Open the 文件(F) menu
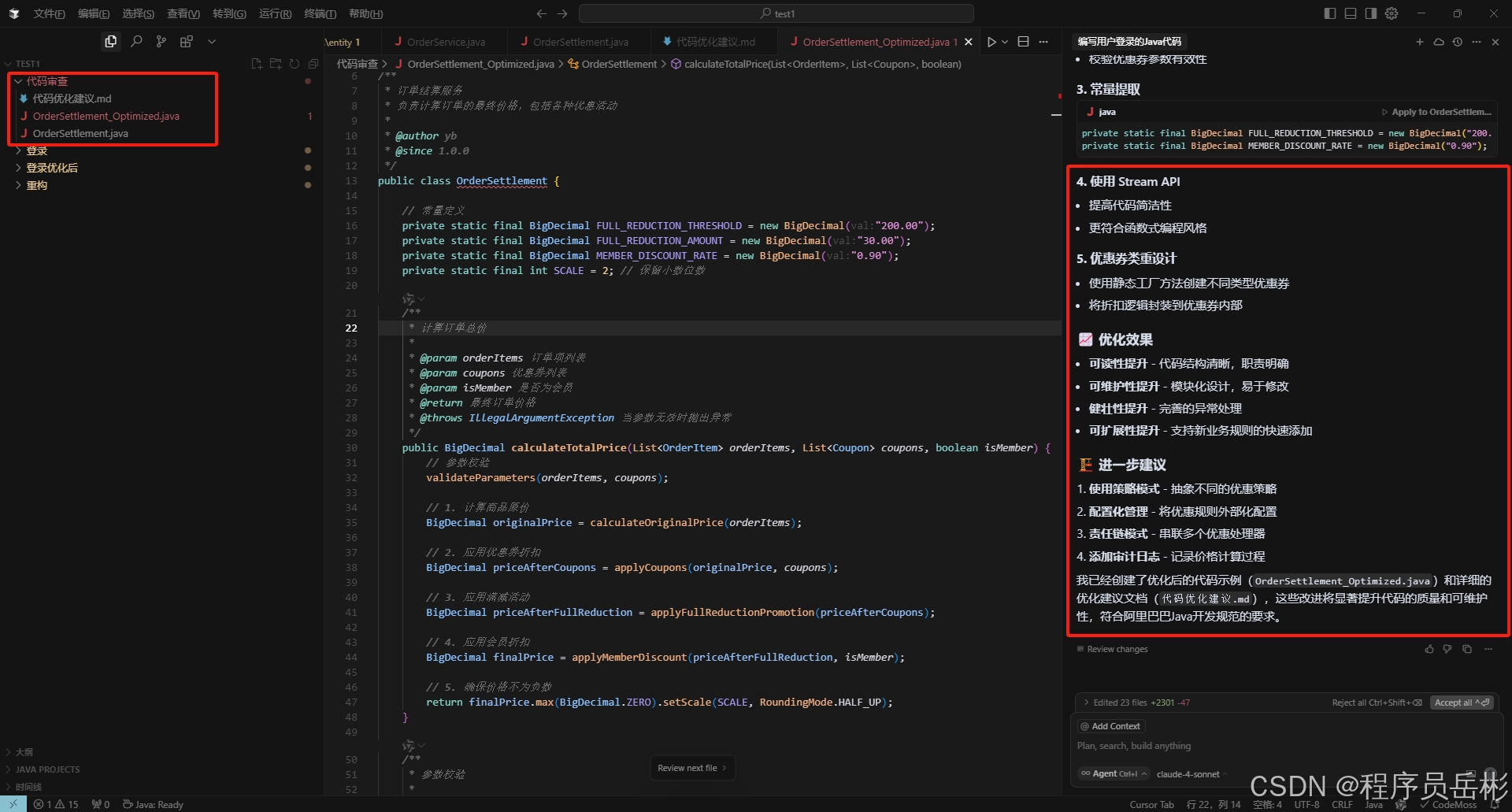 pyautogui.click(x=49, y=13)
